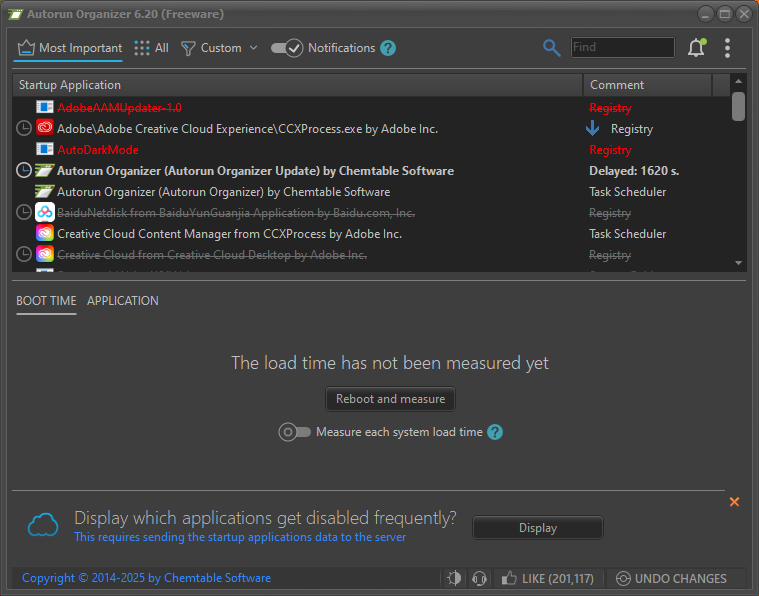This screenshot has height=596, width=759.
Task: Select the CCXProcess.exe by Adobe Inc. row
Action: (372, 129)
